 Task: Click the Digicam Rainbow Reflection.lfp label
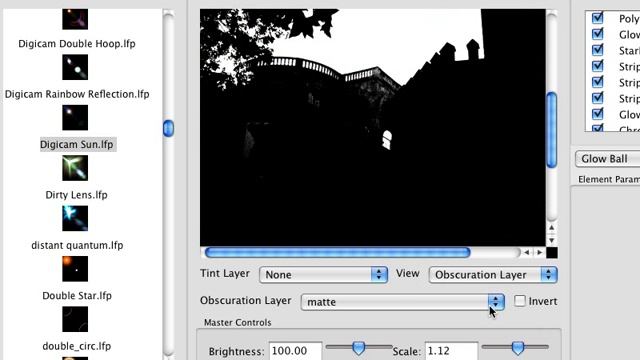[x=77, y=94]
